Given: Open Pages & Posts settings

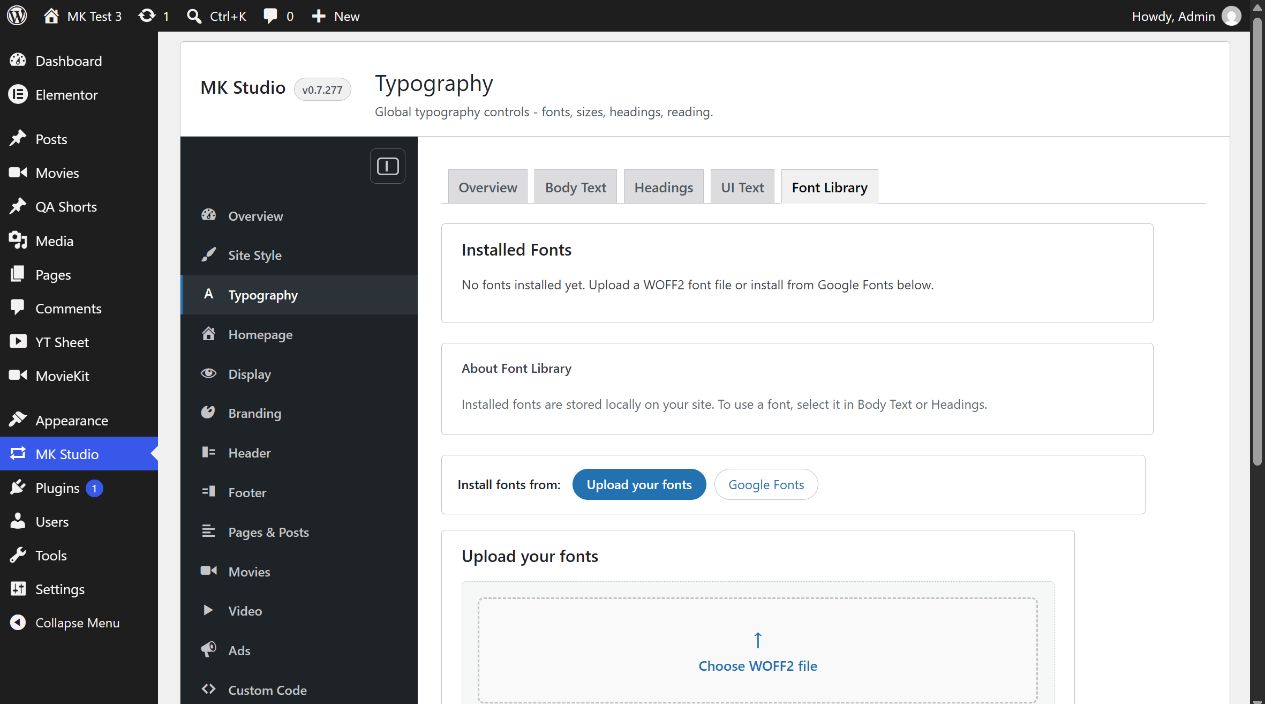Looking at the screenshot, I should pos(299,532).
